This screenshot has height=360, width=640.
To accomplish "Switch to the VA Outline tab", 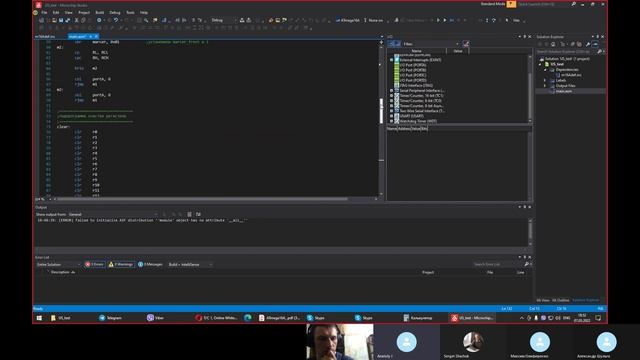I will pyautogui.click(x=560, y=300).
